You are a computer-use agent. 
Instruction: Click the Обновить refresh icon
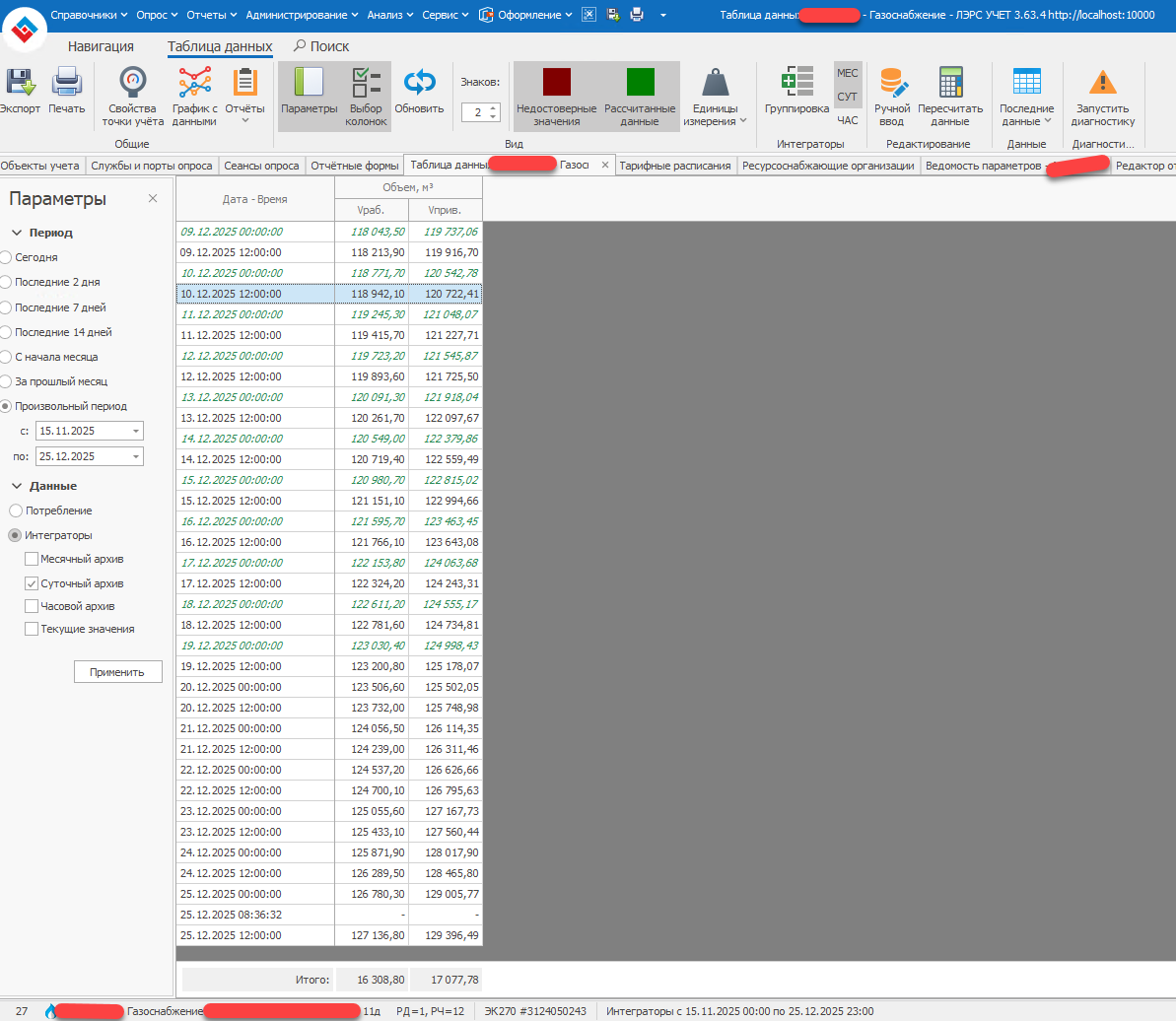(420, 84)
